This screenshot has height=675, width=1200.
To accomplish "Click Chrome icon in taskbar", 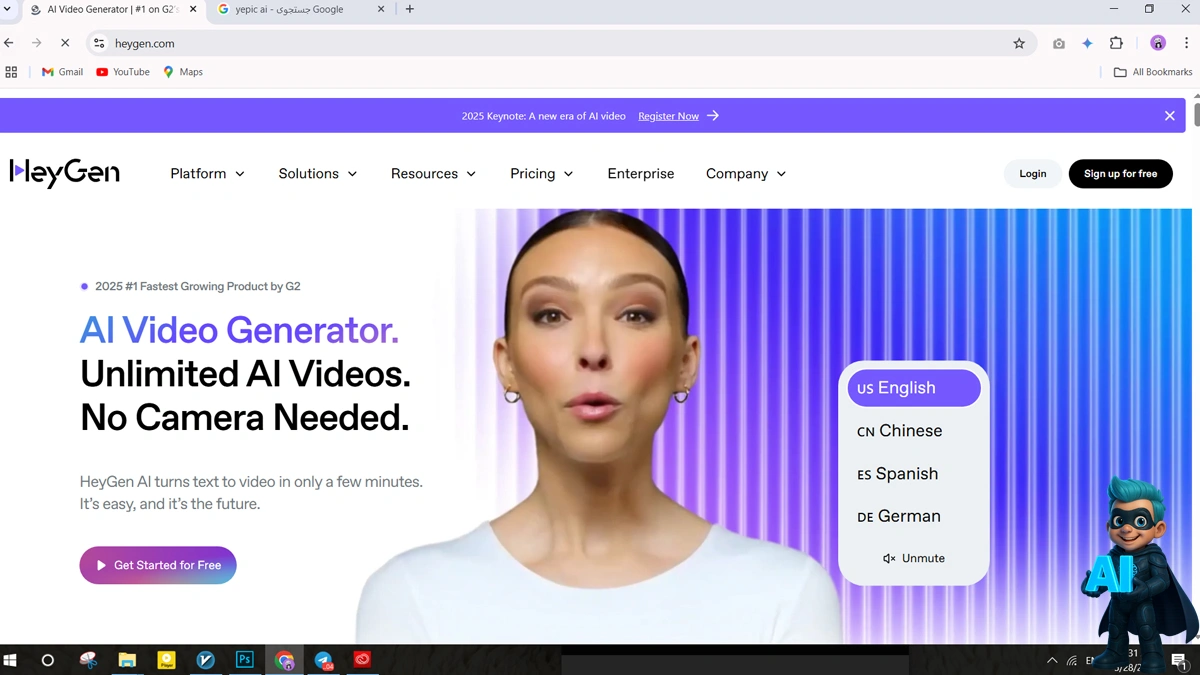I will pos(284,660).
